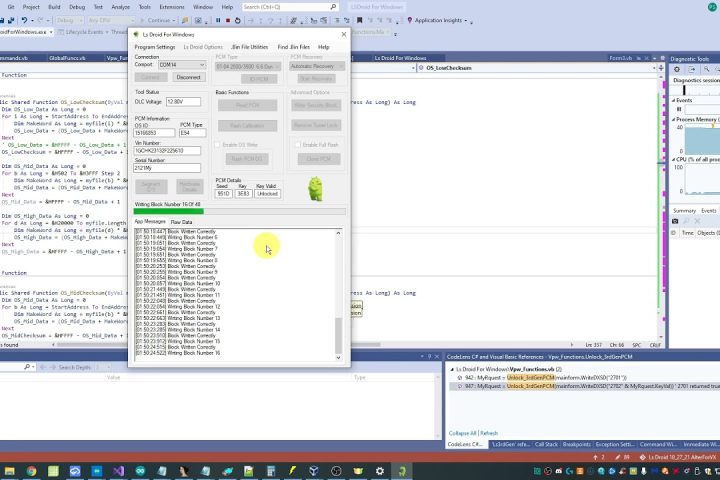
Task: Click the Refresh link in CodeLens
Action: [x=489, y=433]
